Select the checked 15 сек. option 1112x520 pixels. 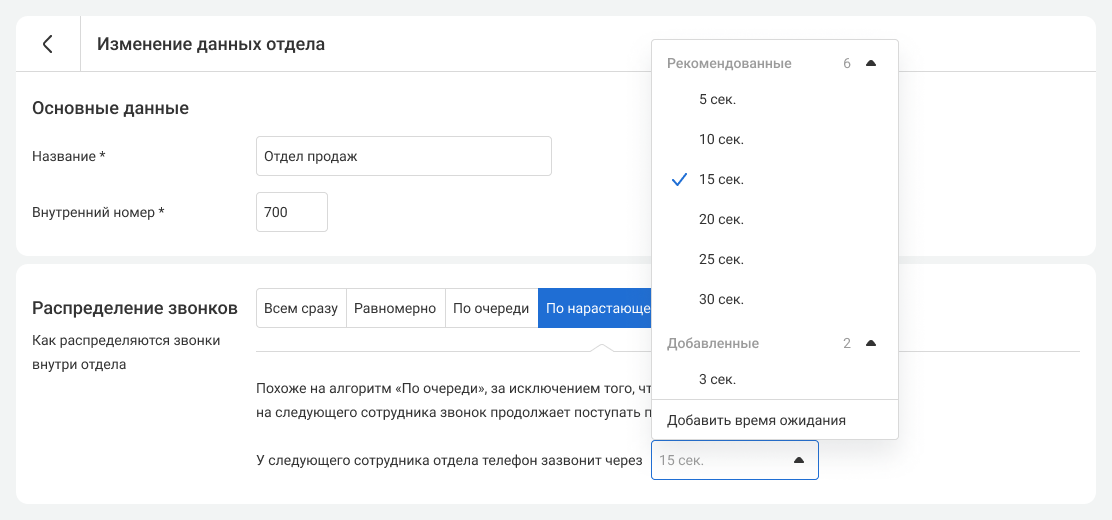(x=721, y=179)
